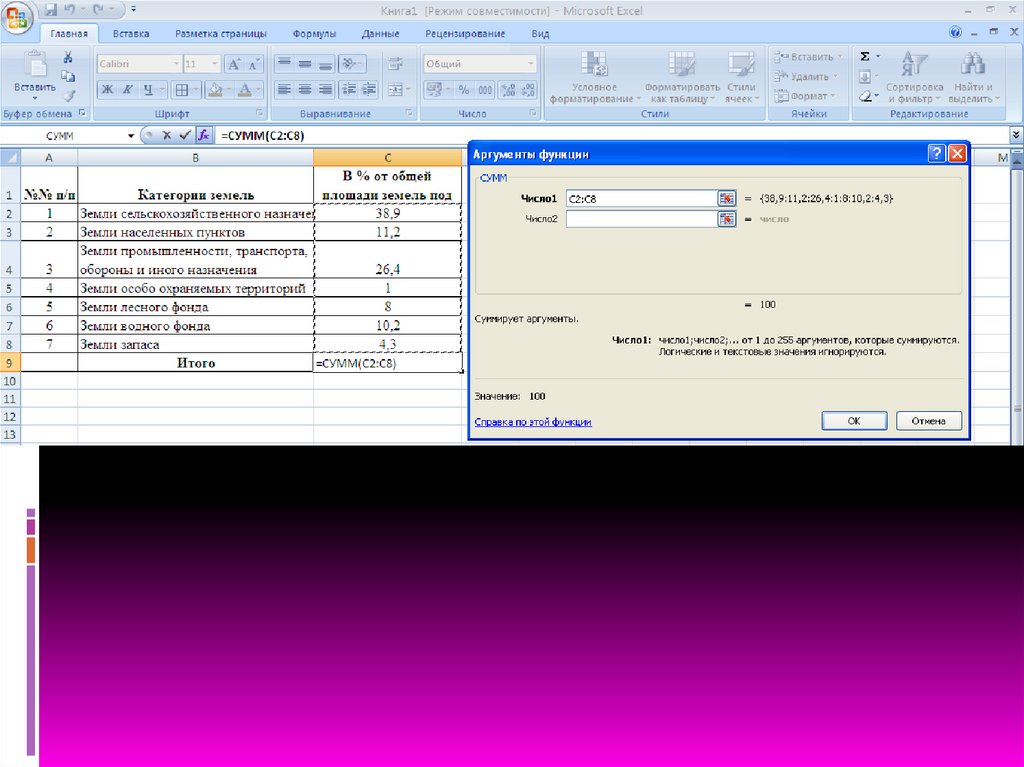Toggle center text horizontally

click(305, 89)
